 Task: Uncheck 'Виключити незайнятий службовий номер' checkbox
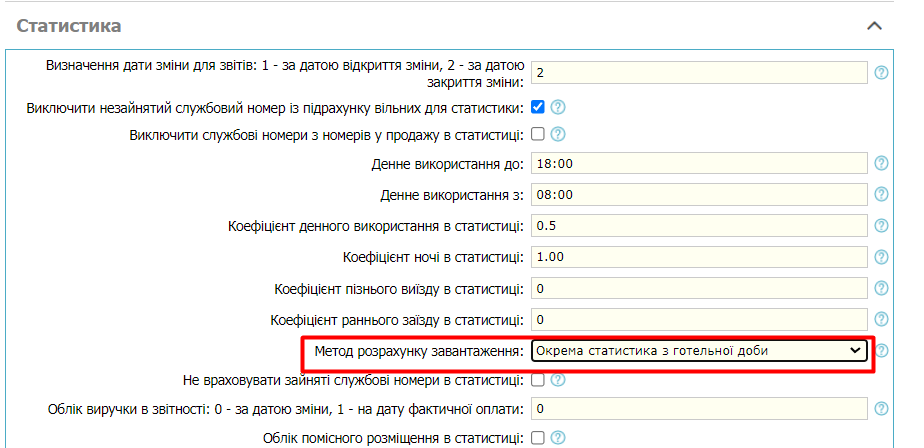click(x=538, y=107)
